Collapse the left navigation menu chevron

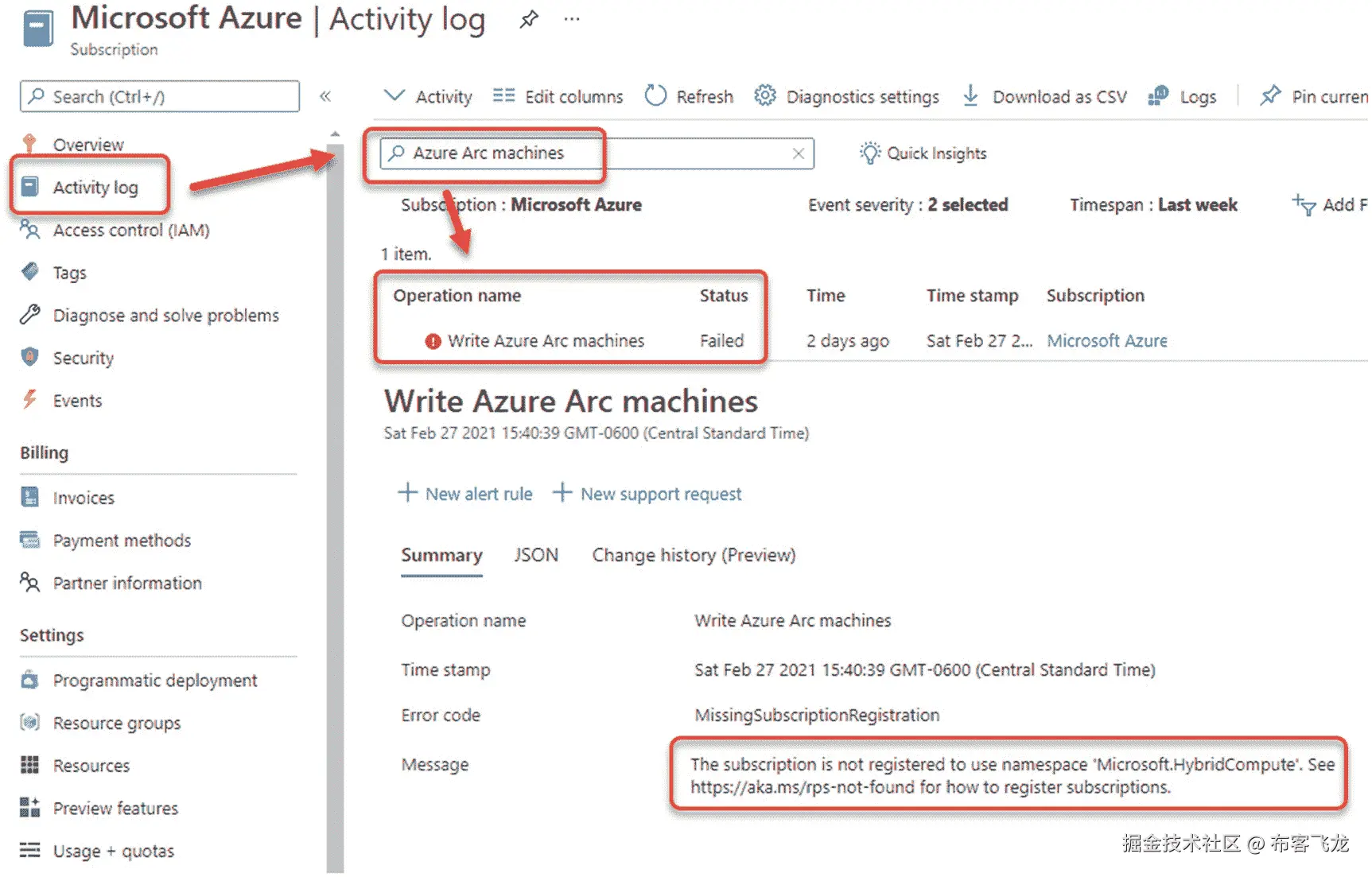(325, 96)
